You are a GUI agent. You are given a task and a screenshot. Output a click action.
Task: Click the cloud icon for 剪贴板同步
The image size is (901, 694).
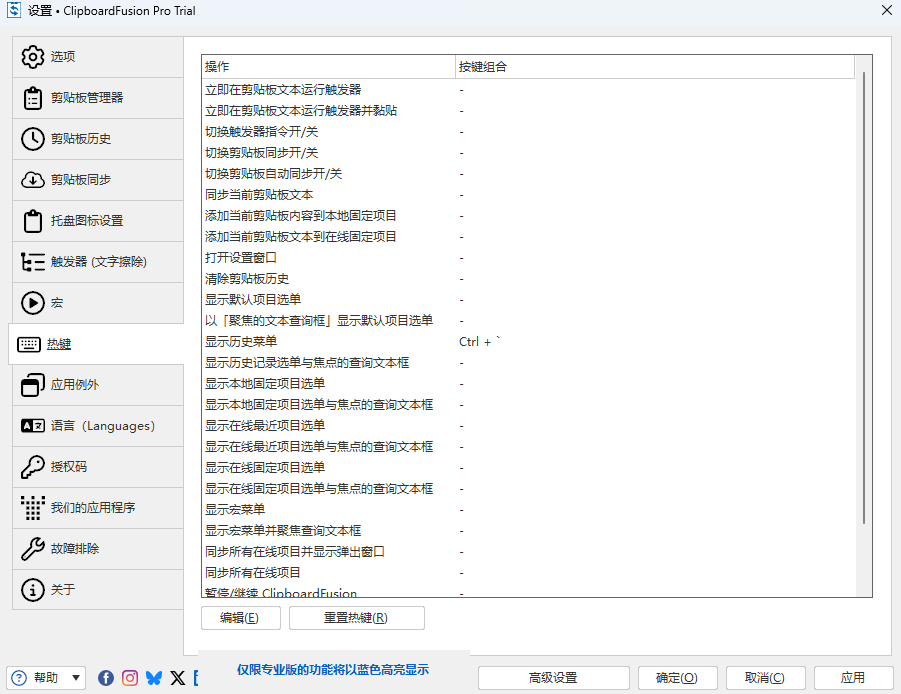33,180
